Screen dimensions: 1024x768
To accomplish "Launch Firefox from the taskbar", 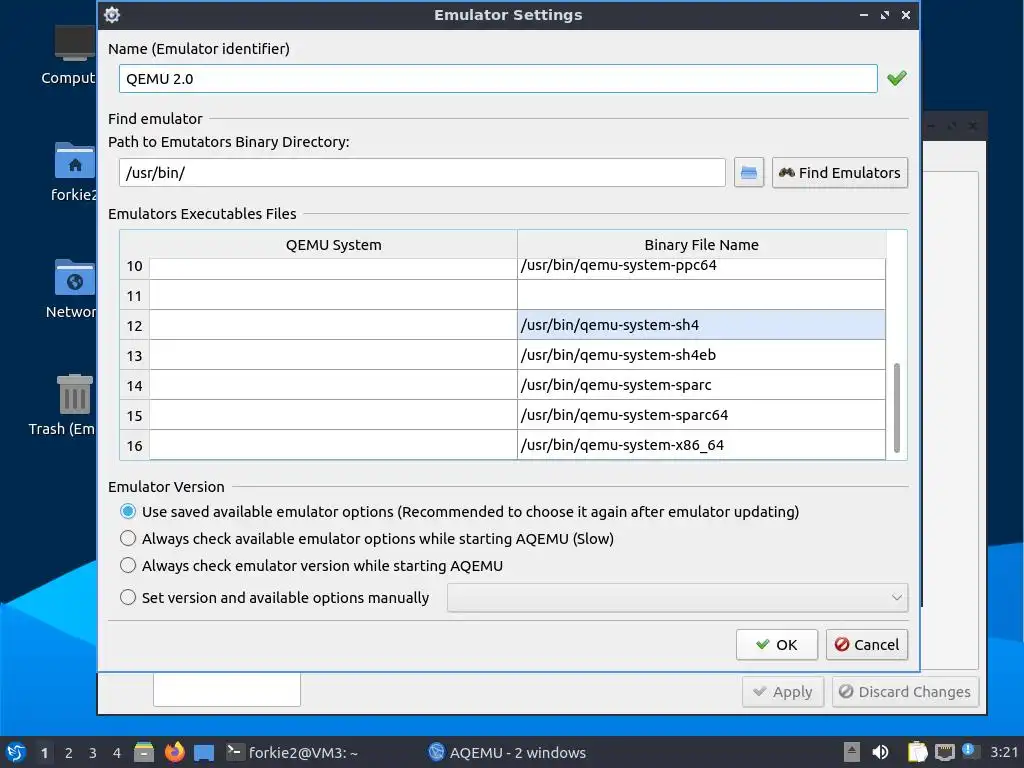I will tap(174, 752).
